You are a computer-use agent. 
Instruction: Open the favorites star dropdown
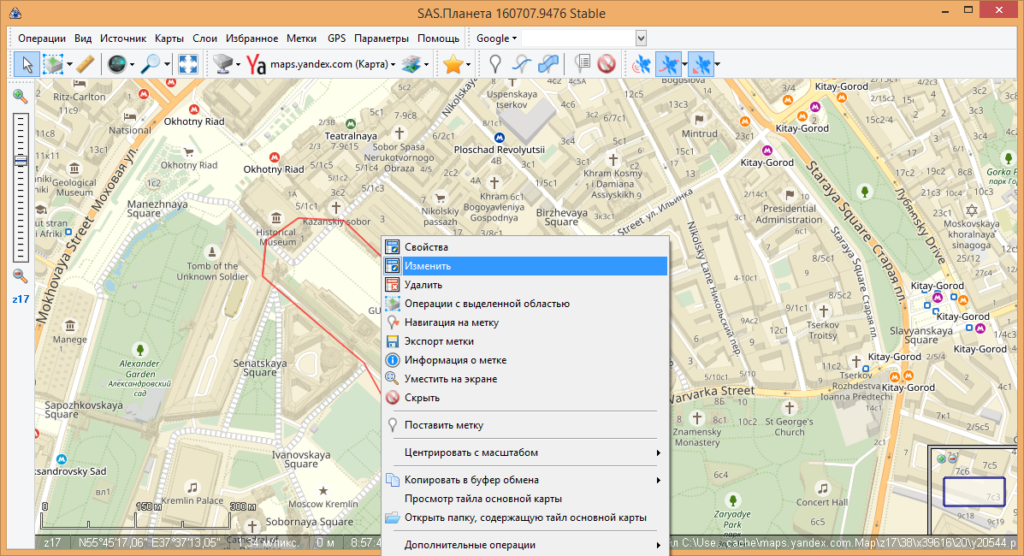pos(458,64)
